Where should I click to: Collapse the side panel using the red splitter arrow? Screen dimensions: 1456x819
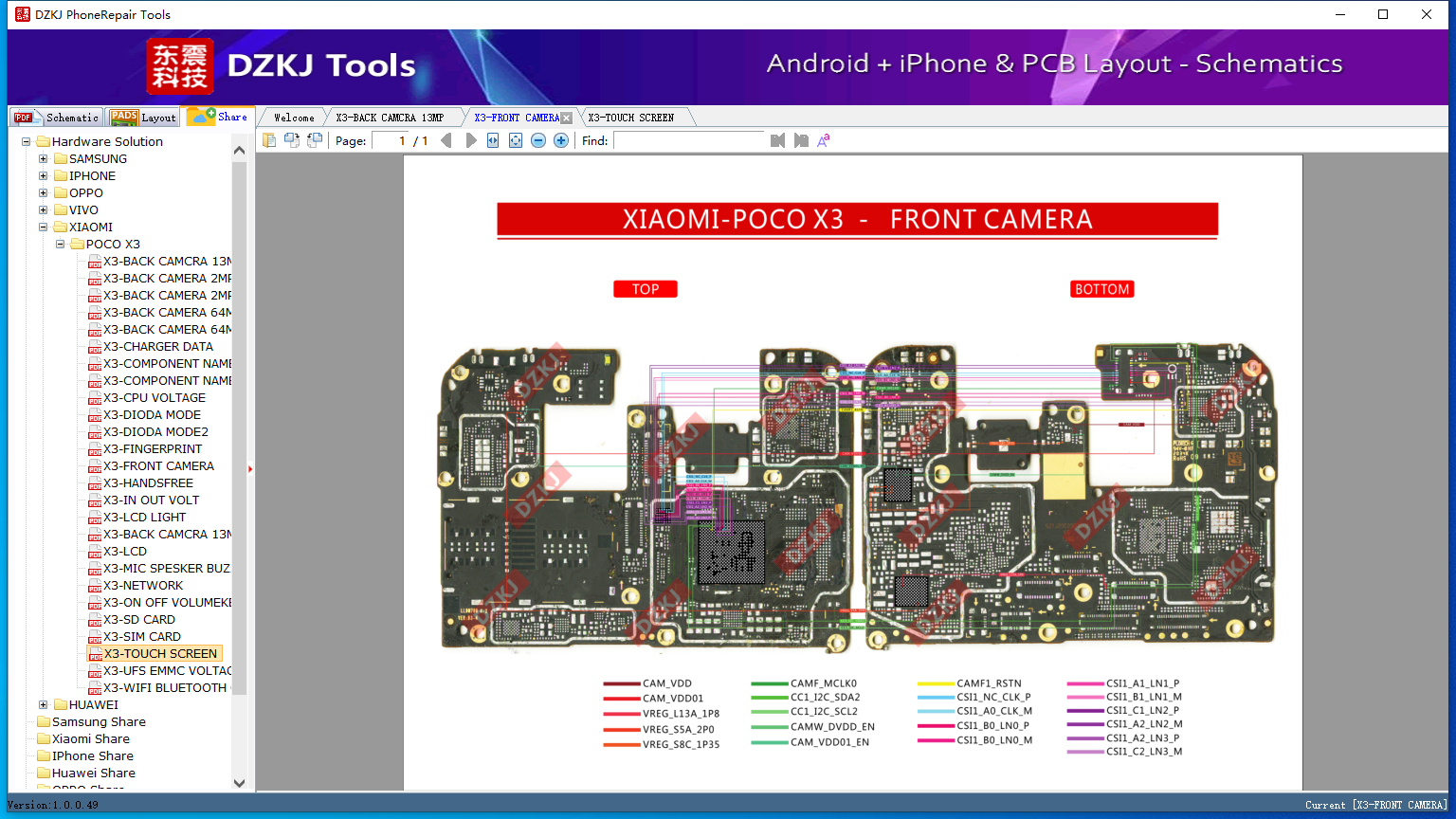click(250, 468)
